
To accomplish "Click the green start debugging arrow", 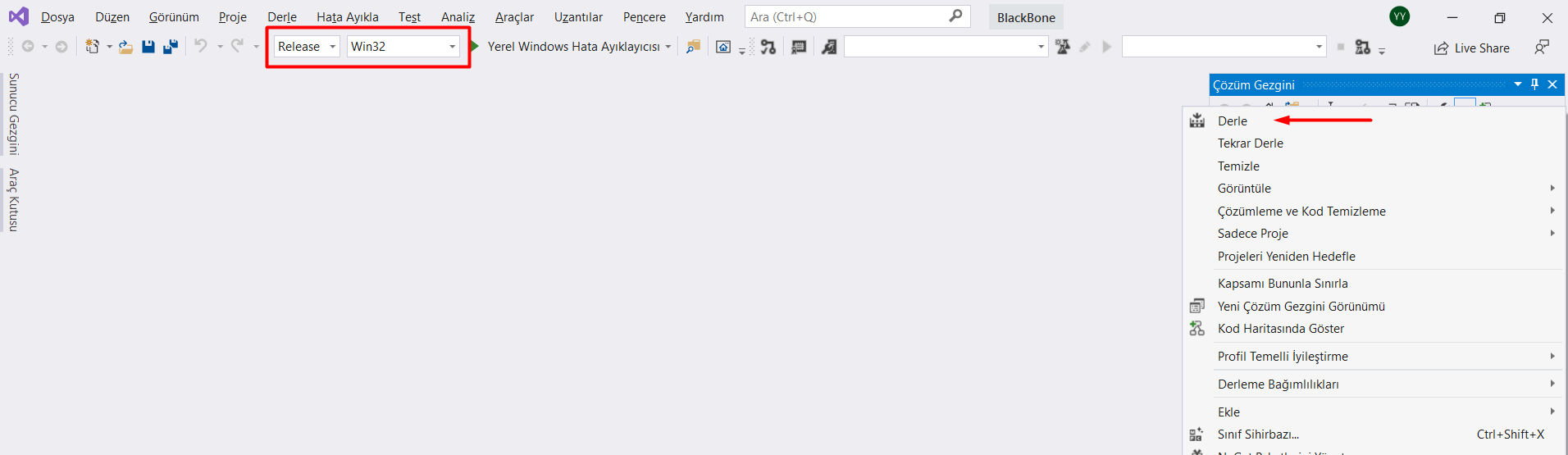I will click(x=475, y=46).
